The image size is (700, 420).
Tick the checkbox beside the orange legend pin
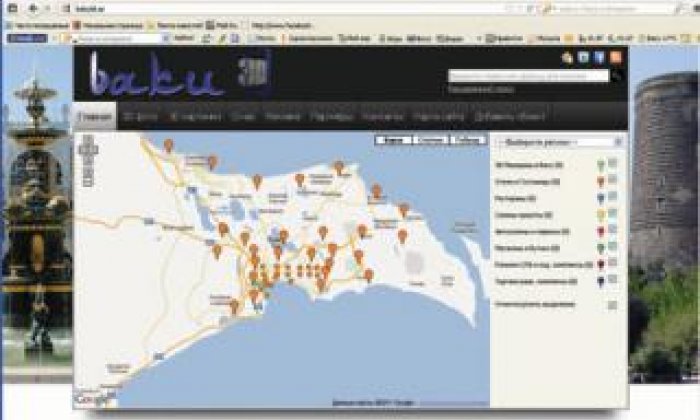pos(613,180)
